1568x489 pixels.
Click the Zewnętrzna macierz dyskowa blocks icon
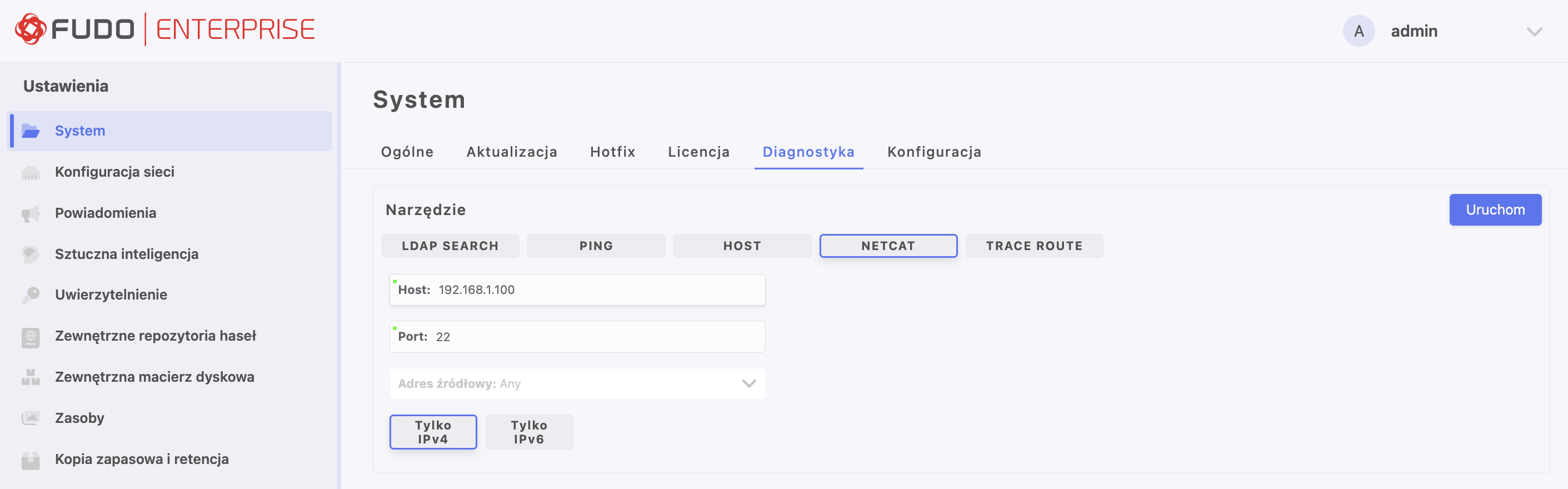pyautogui.click(x=31, y=377)
